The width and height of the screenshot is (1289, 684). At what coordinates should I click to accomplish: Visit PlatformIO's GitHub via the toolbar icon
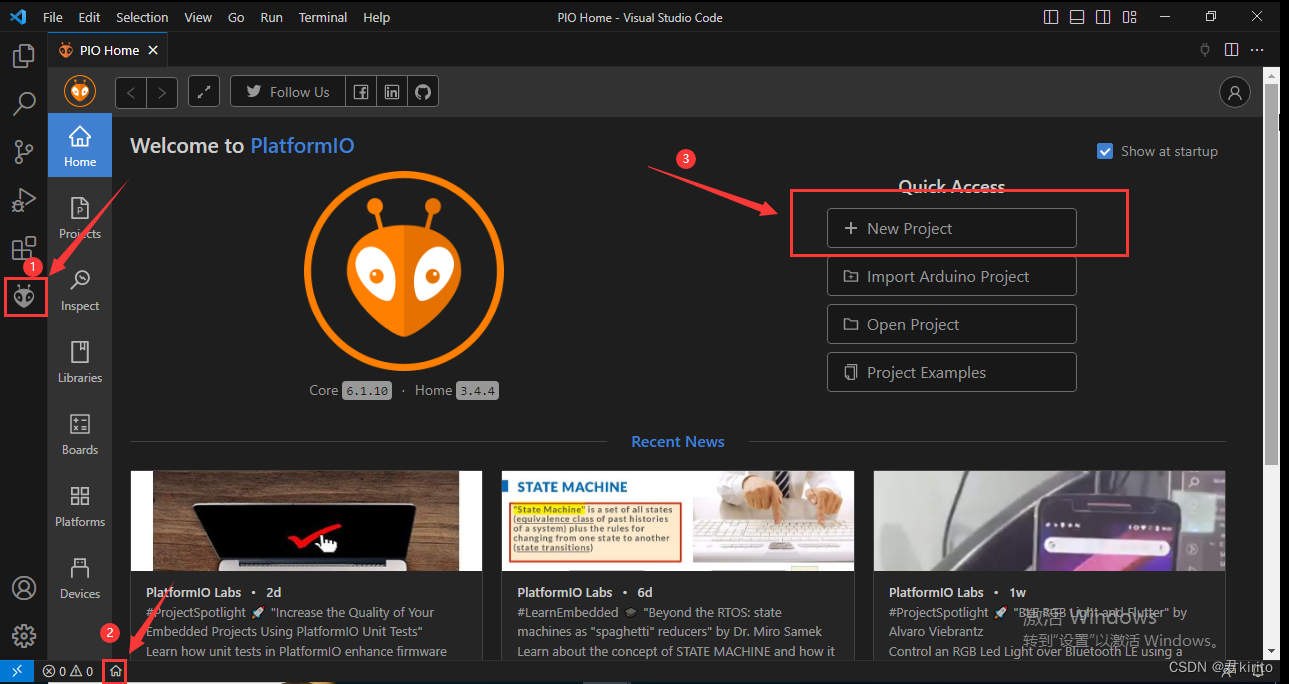pyautogui.click(x=422, y=91)
